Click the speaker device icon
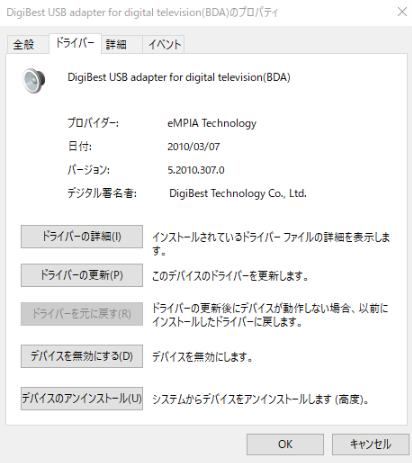This screenshot has width=412, height=463. tap(34, 80)
